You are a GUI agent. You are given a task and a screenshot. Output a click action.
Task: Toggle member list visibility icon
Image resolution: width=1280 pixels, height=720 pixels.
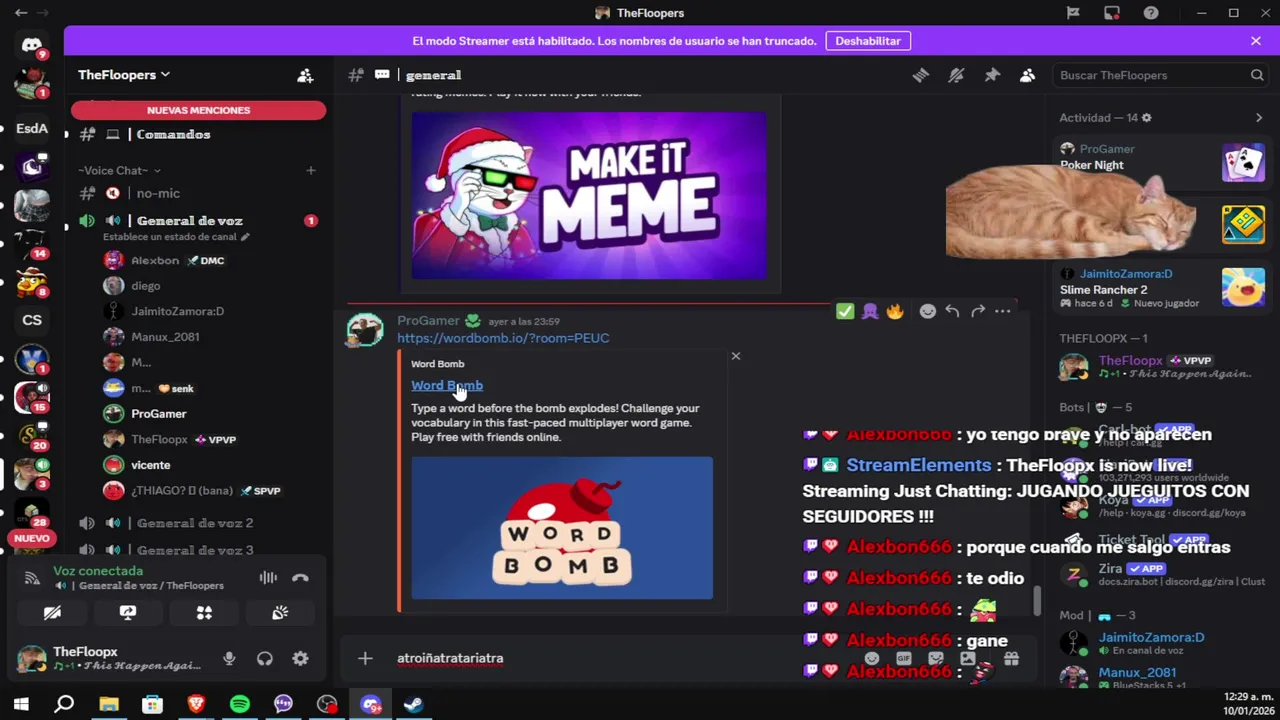tap(1027, 75)
